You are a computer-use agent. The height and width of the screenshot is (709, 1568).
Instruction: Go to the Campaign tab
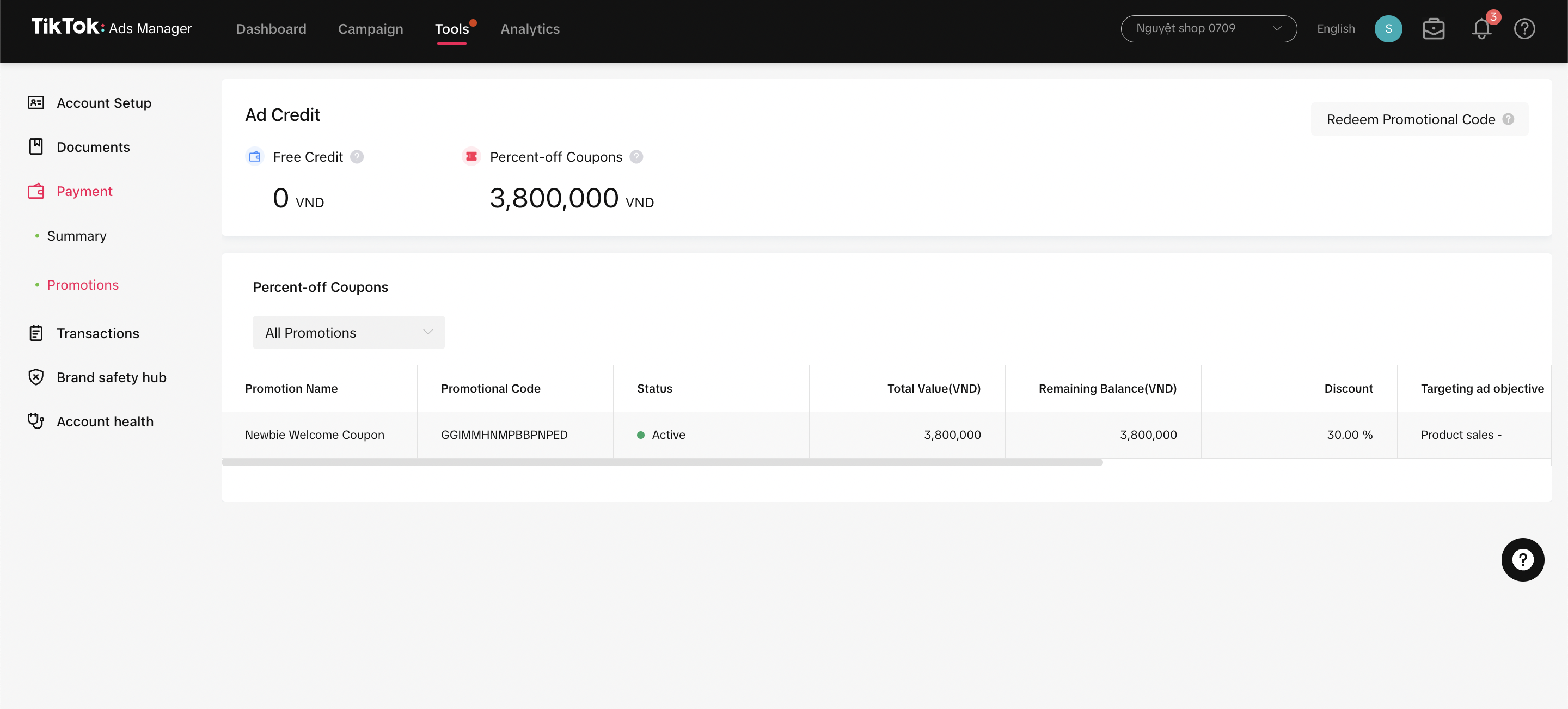[x=370, y=29]
